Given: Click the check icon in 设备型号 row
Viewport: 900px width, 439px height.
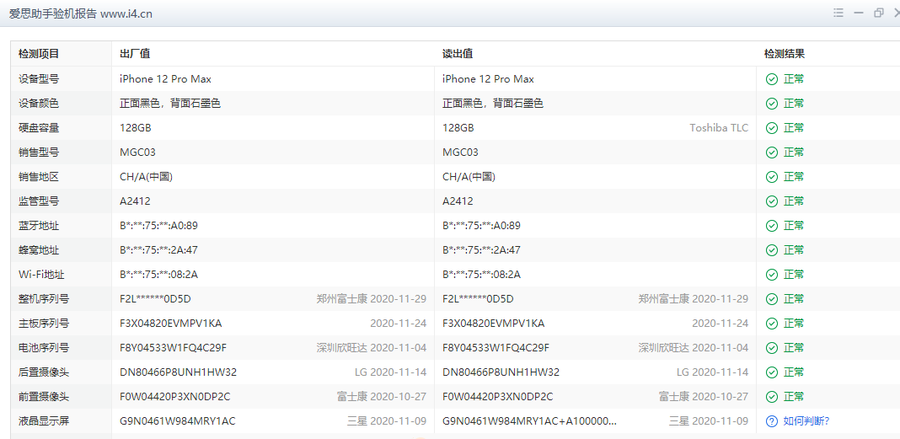Looking at the screenshot, I should coord(772,79).
